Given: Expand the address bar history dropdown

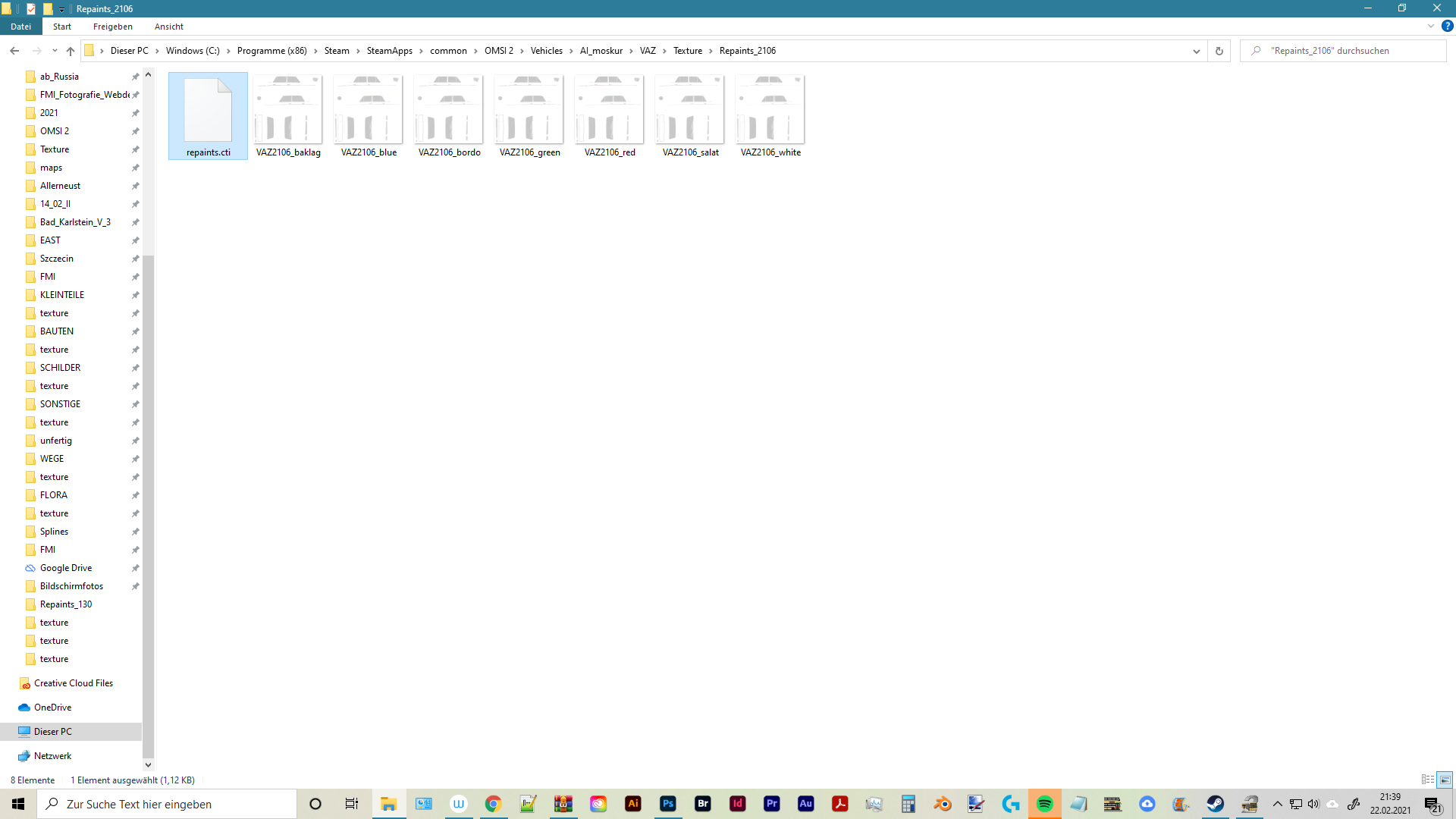Looking at the screenshot, I should [1196, 51].
